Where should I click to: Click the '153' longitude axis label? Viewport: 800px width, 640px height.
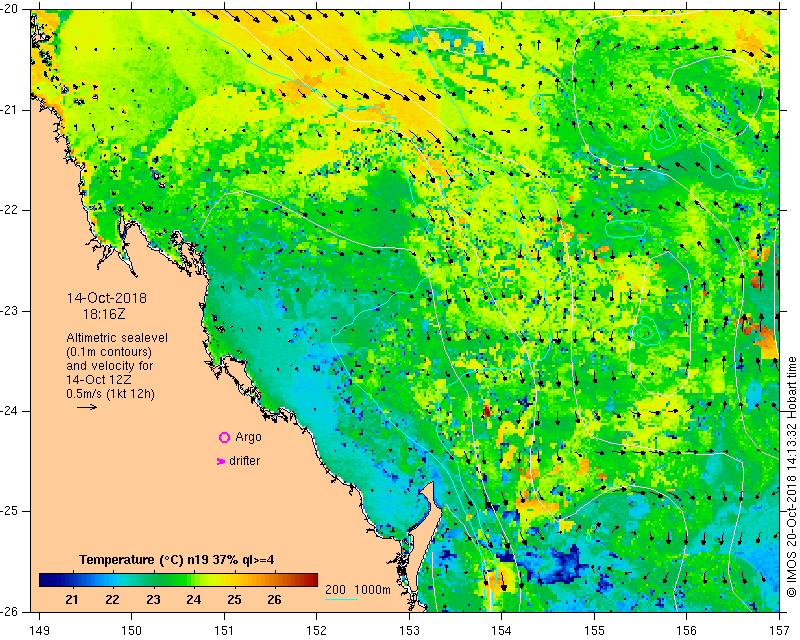coord(409,631)
